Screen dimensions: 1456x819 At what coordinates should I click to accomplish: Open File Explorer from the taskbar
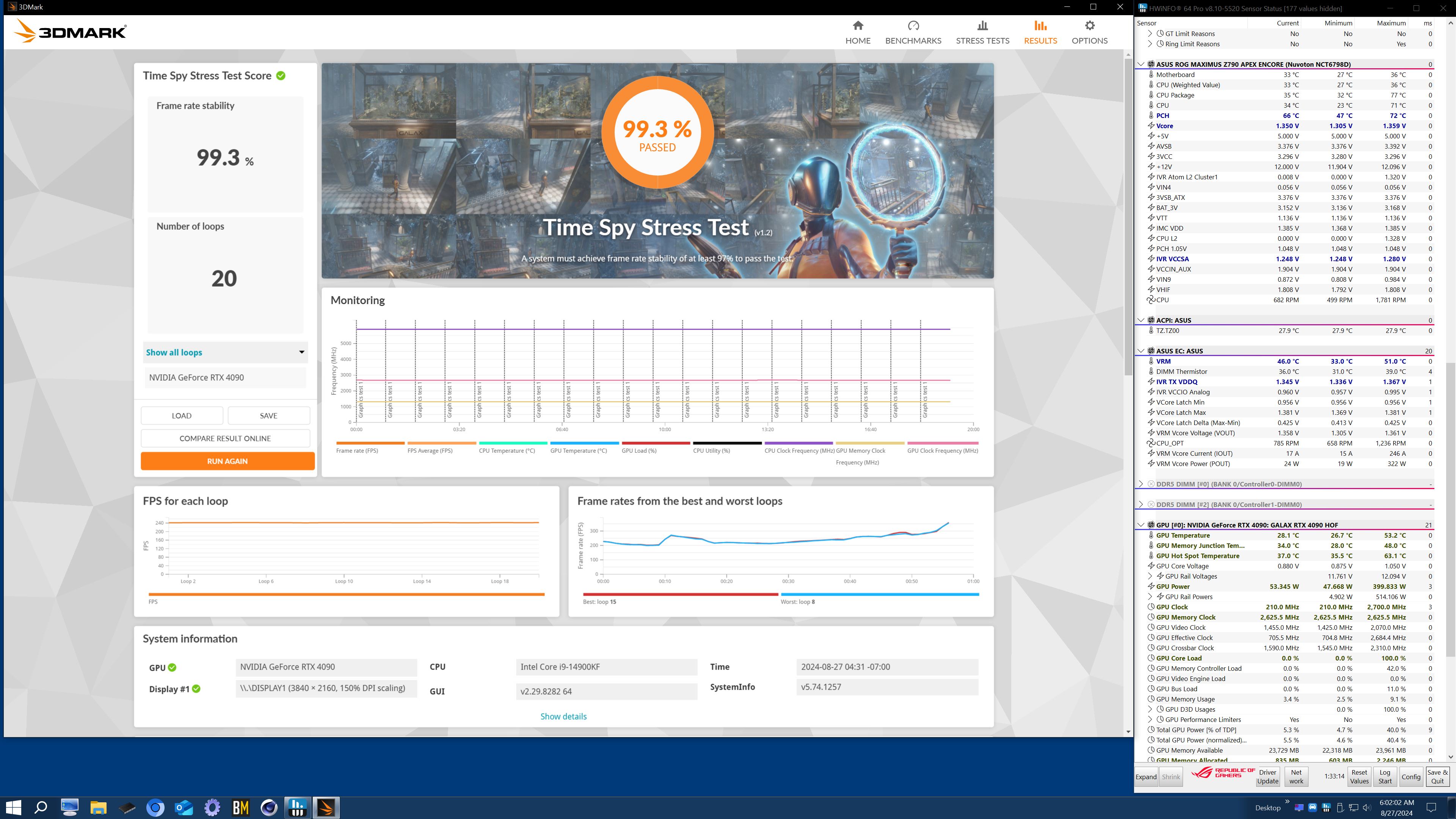tap(98, 807)
